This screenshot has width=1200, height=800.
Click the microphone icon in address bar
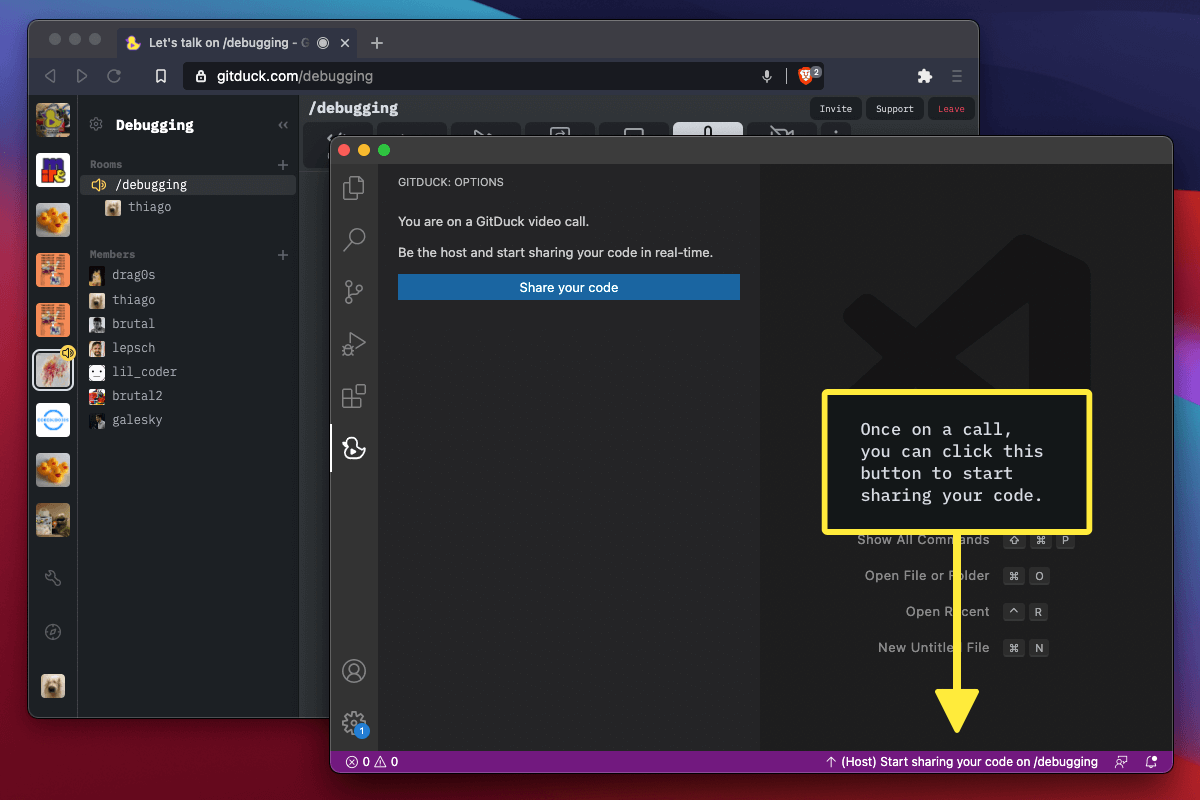767,76
